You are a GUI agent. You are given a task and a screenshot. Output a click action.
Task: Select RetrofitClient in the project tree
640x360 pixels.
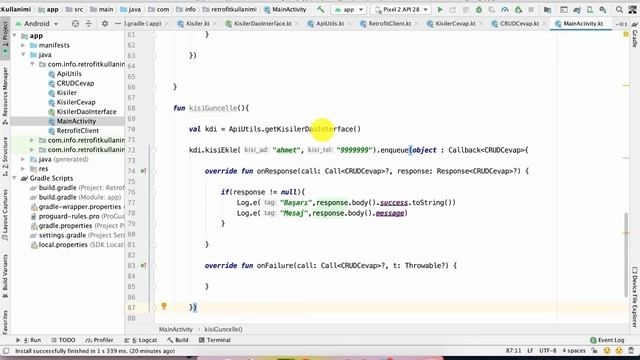(x=78, y=131)
